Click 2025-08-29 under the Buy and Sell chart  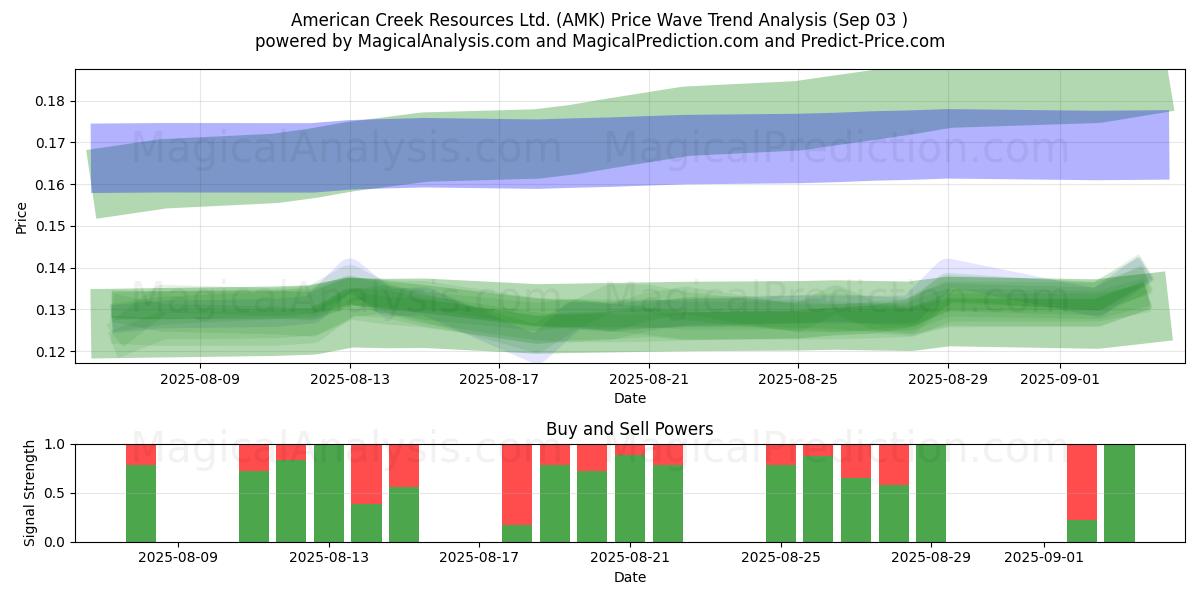tap(931, 558)
